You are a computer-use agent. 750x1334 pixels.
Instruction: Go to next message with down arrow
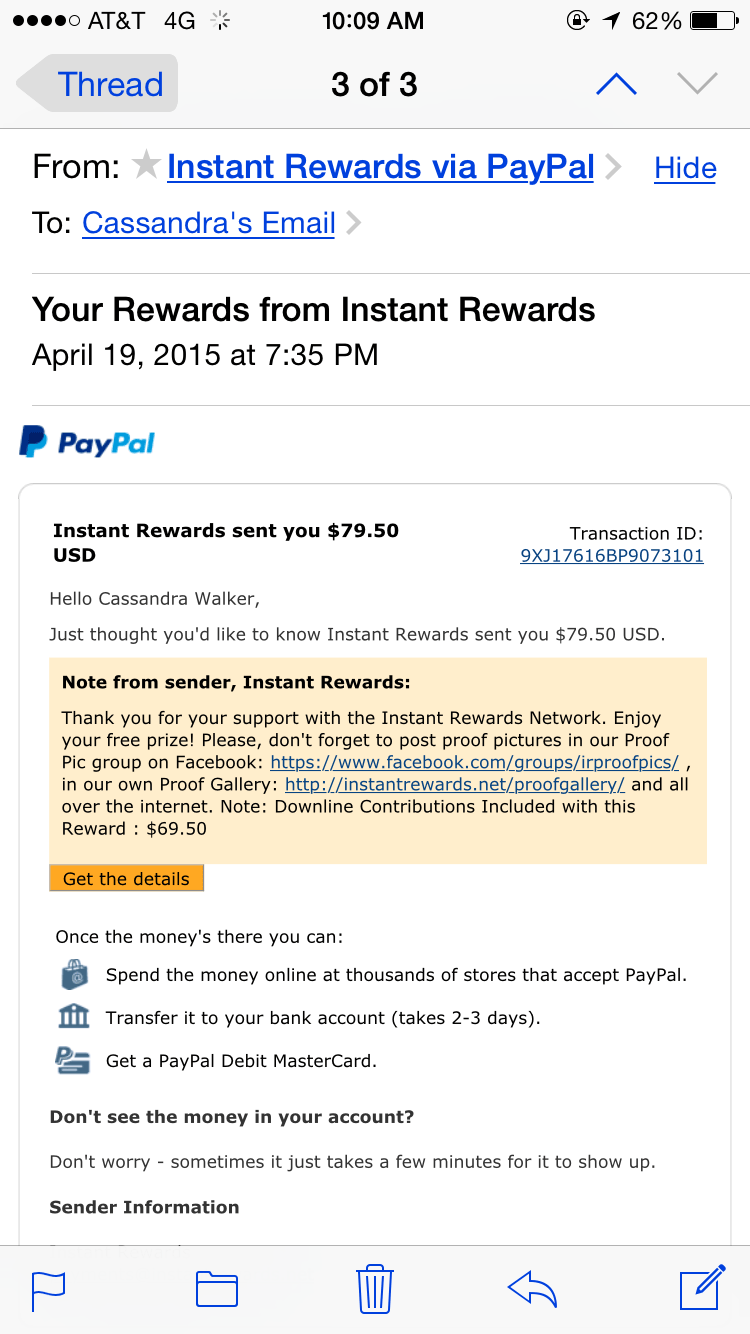click(x=697, y=85)
